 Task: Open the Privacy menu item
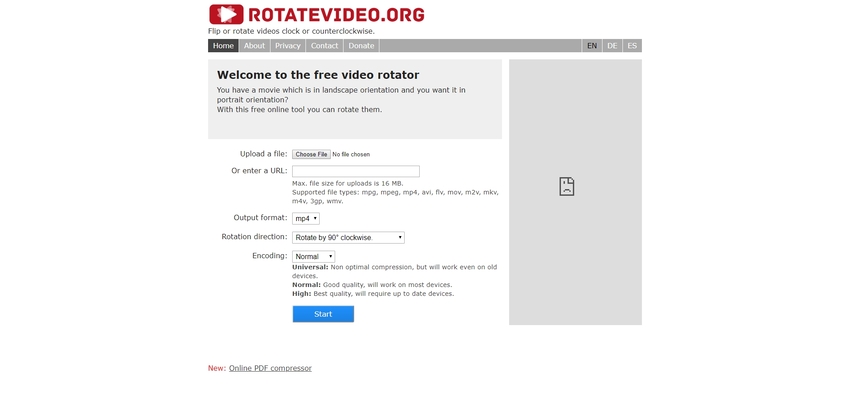click(x=287, y=46)
